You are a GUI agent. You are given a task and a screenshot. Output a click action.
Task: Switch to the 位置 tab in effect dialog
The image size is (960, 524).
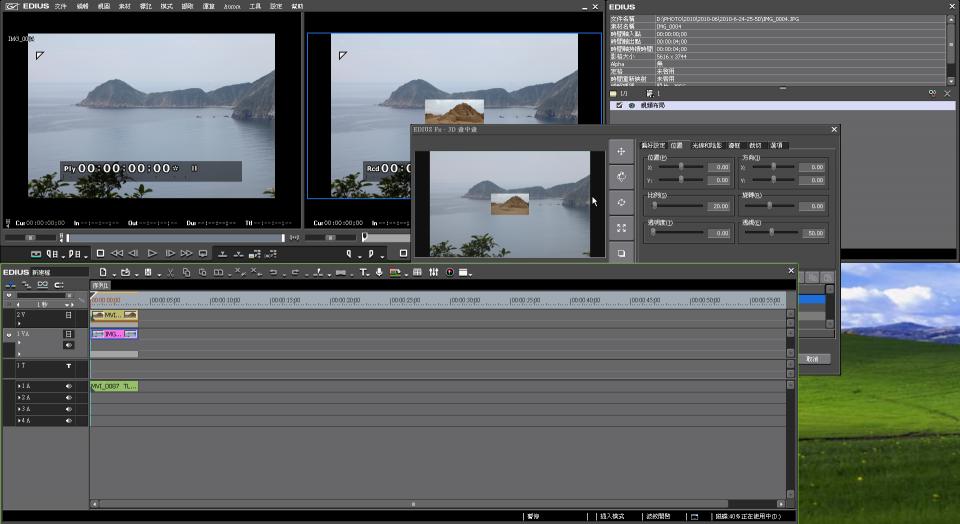[x=676, y=145]
